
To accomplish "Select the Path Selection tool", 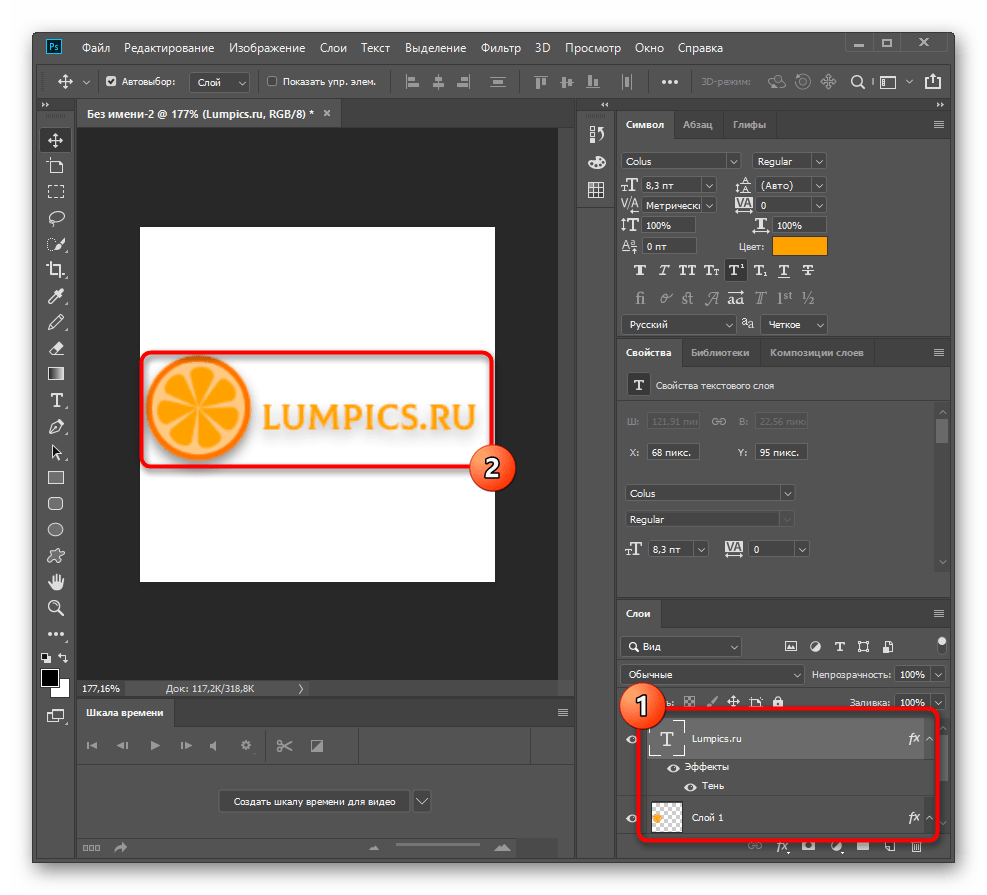I will [55, 452].
